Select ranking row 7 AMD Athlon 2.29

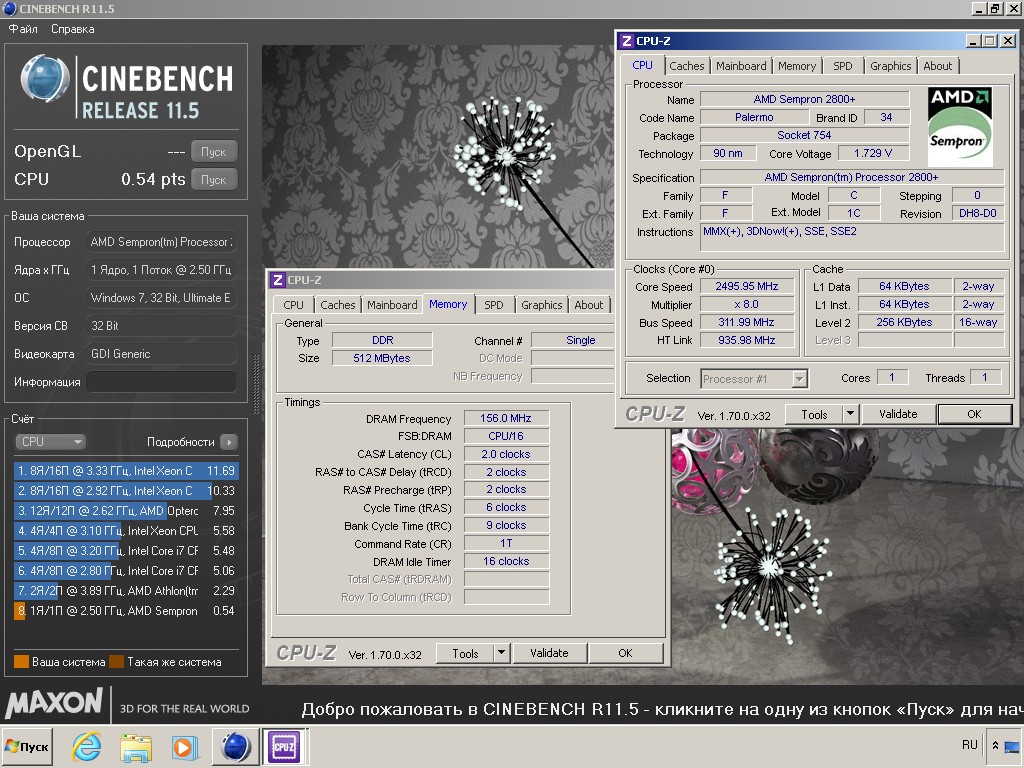pyautogui.click(x=126, y=590)
